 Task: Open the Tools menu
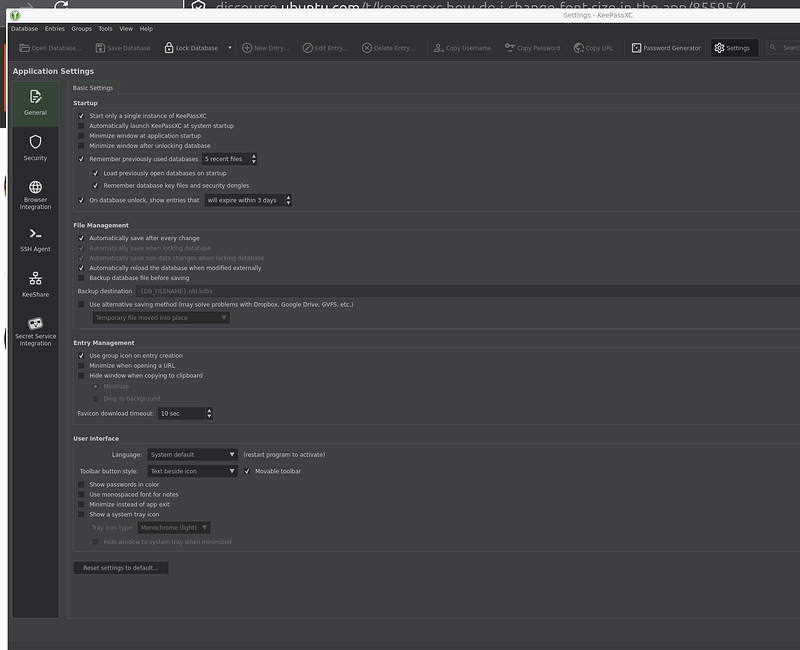pos(106,29)
